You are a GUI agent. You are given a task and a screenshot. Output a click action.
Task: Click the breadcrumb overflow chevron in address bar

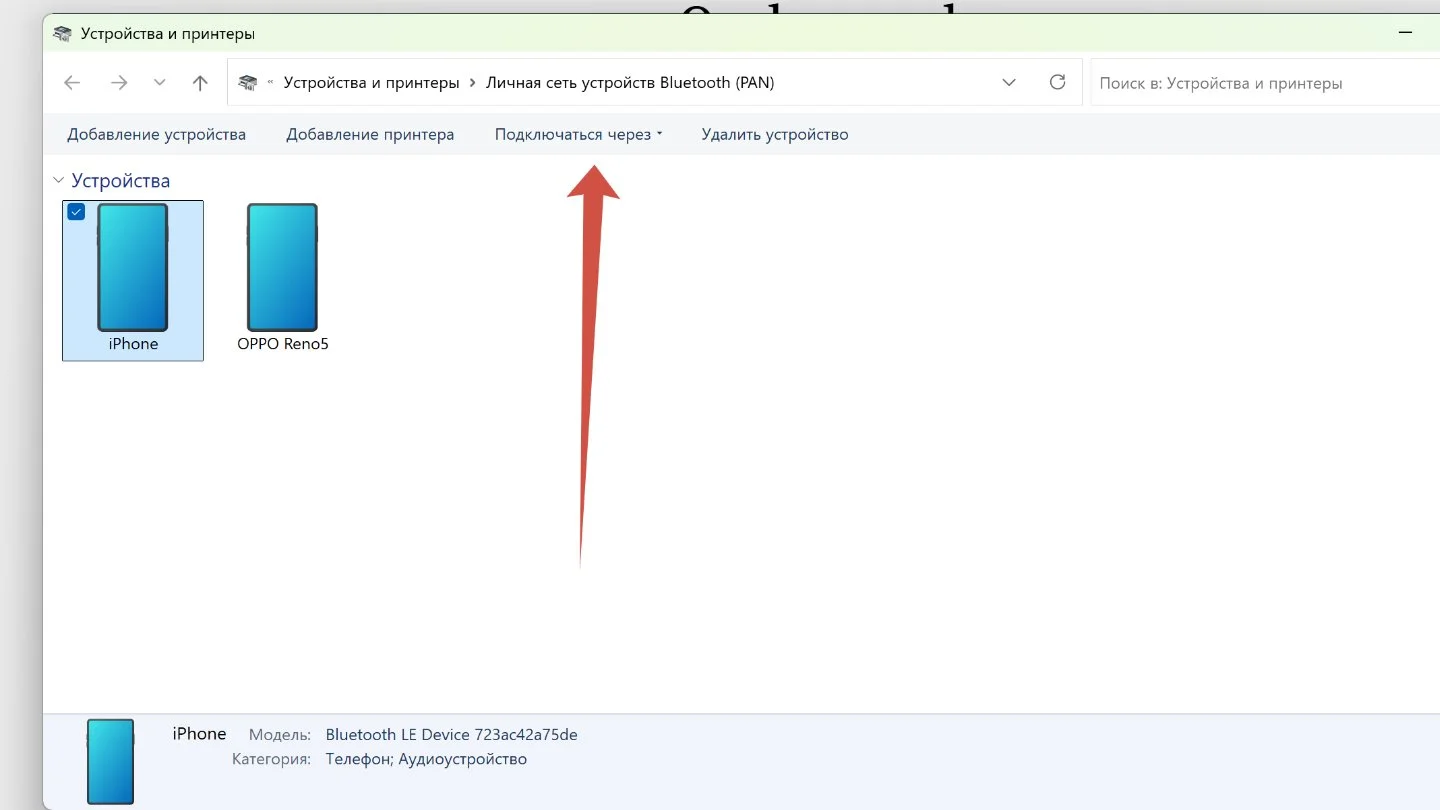pyautogui.click(x=271, y=83)
